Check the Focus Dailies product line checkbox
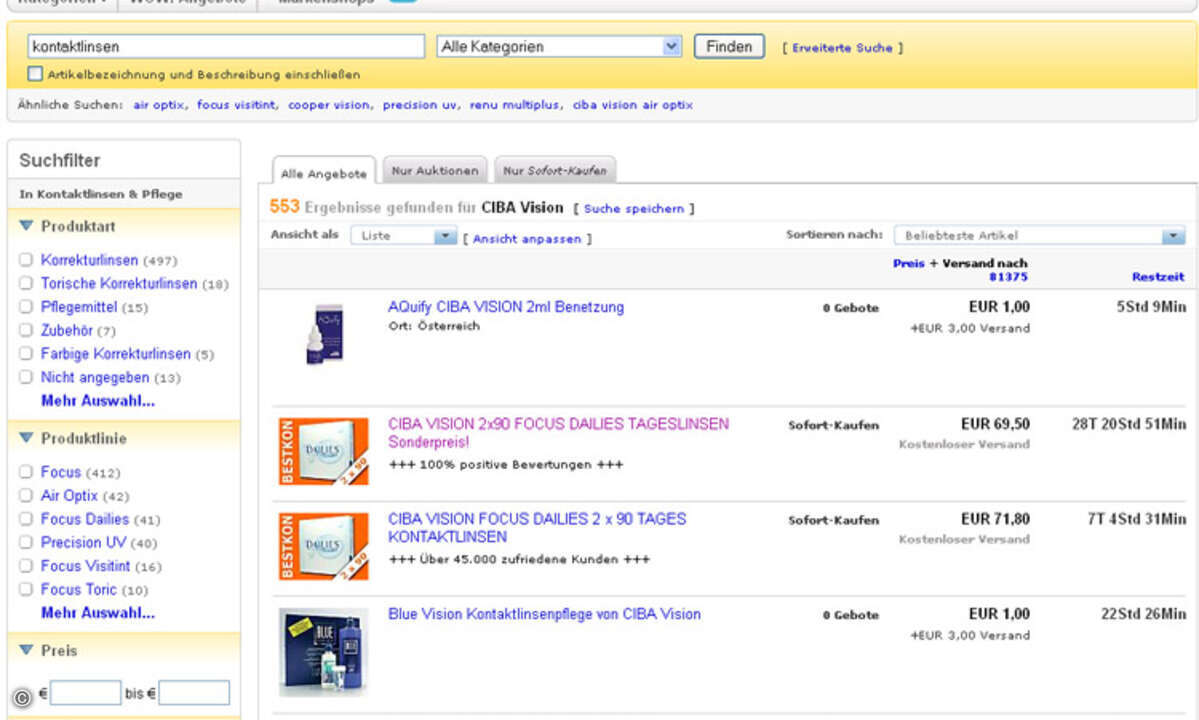This screenshot has width=1199, height=720. [26, 519]
